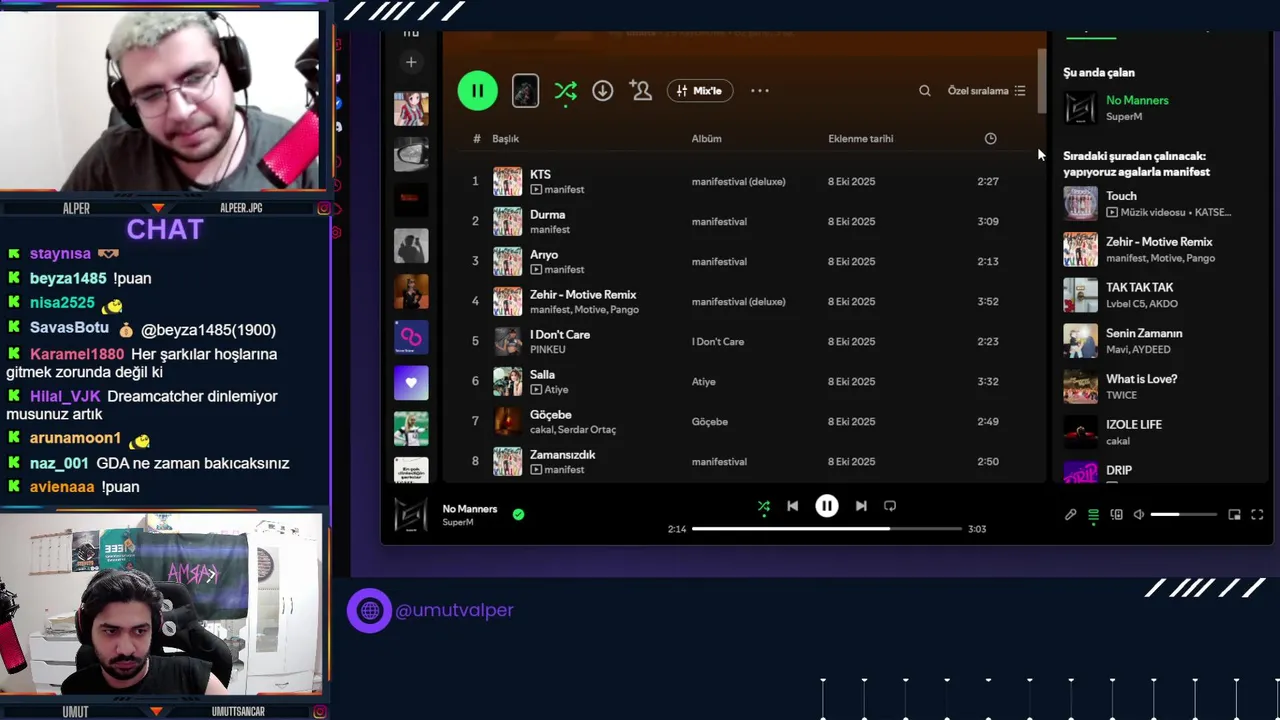Sort by the clock duration column icon
1280x720 pixels.
pos(990,139)
